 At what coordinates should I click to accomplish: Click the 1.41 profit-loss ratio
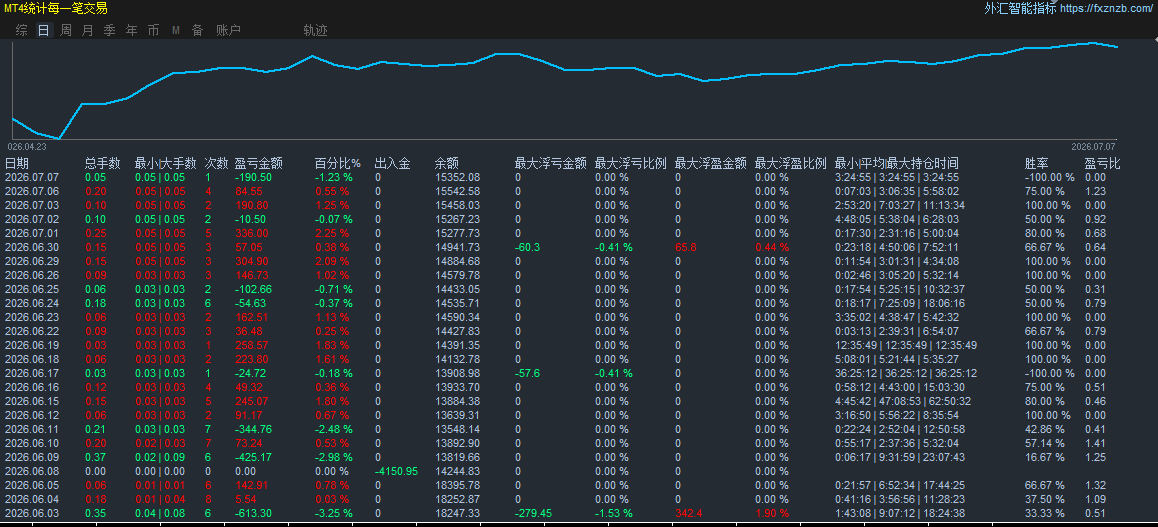pos(1096,443)
